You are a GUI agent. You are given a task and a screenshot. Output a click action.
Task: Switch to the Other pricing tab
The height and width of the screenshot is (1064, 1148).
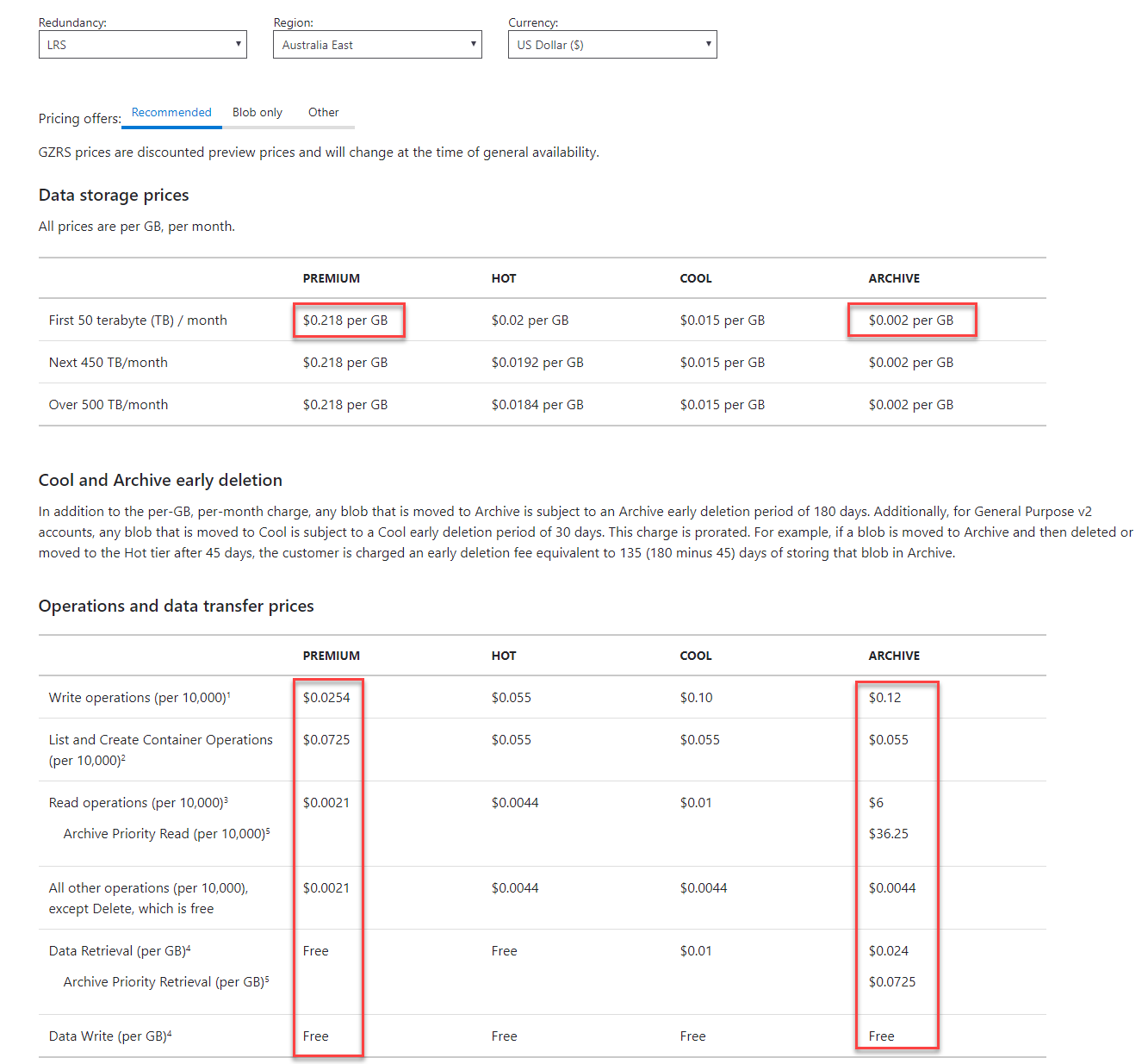pyautogui.click(x=323, y=113)
